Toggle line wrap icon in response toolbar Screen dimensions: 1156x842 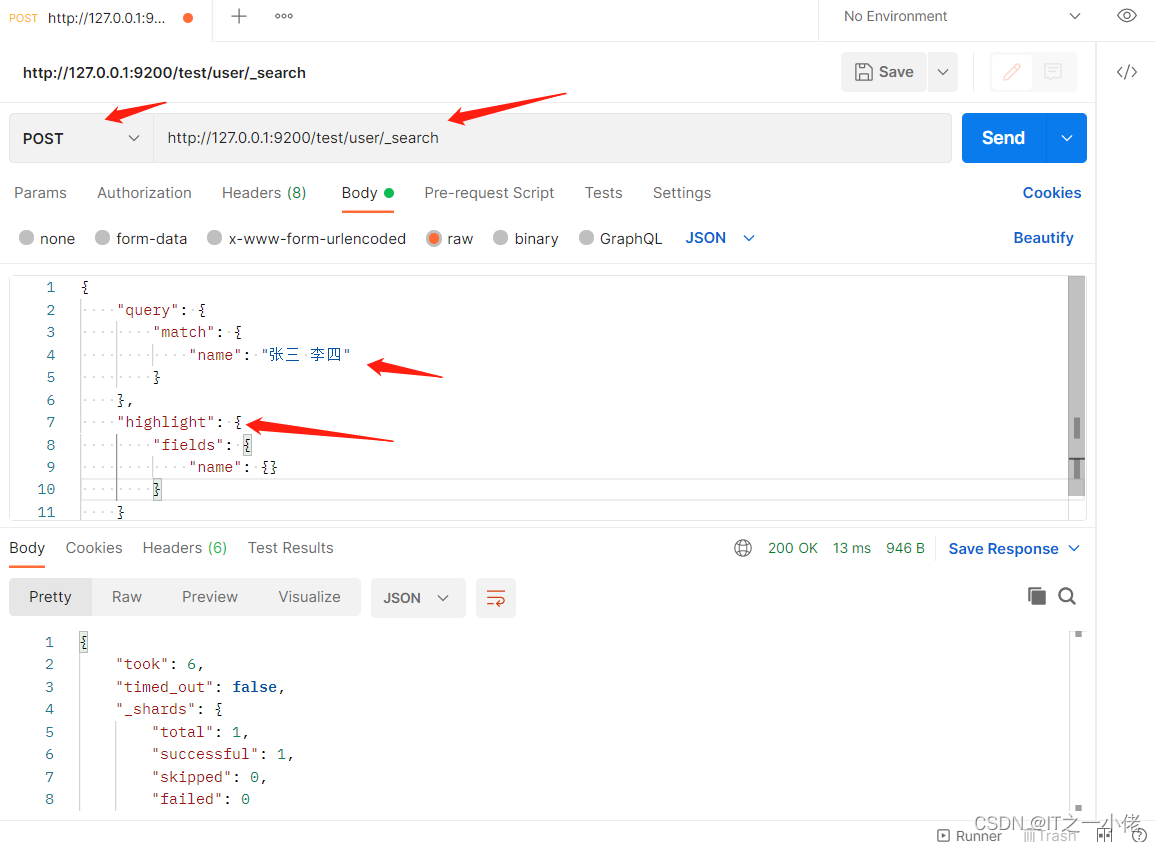click(x=496, y=598)
